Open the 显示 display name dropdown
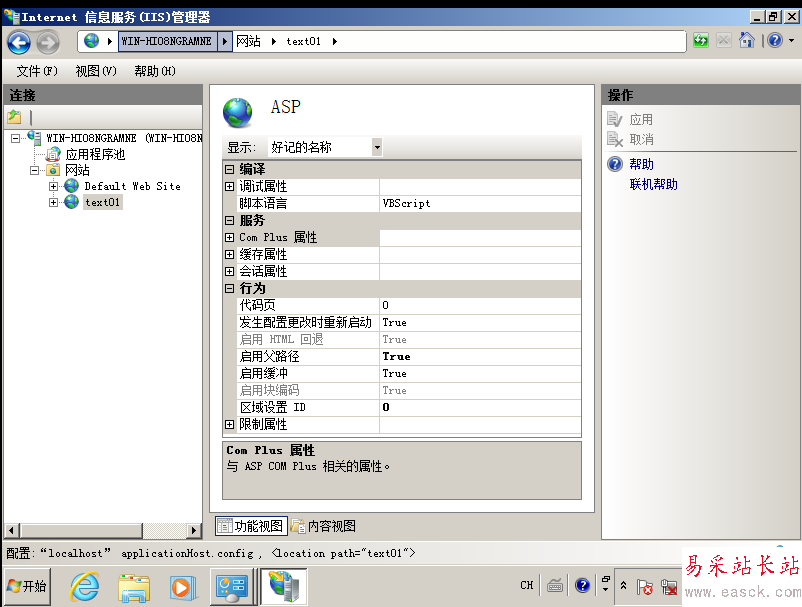Image resolution: width=802 pixels, height=607 pixels. [377, 147]
